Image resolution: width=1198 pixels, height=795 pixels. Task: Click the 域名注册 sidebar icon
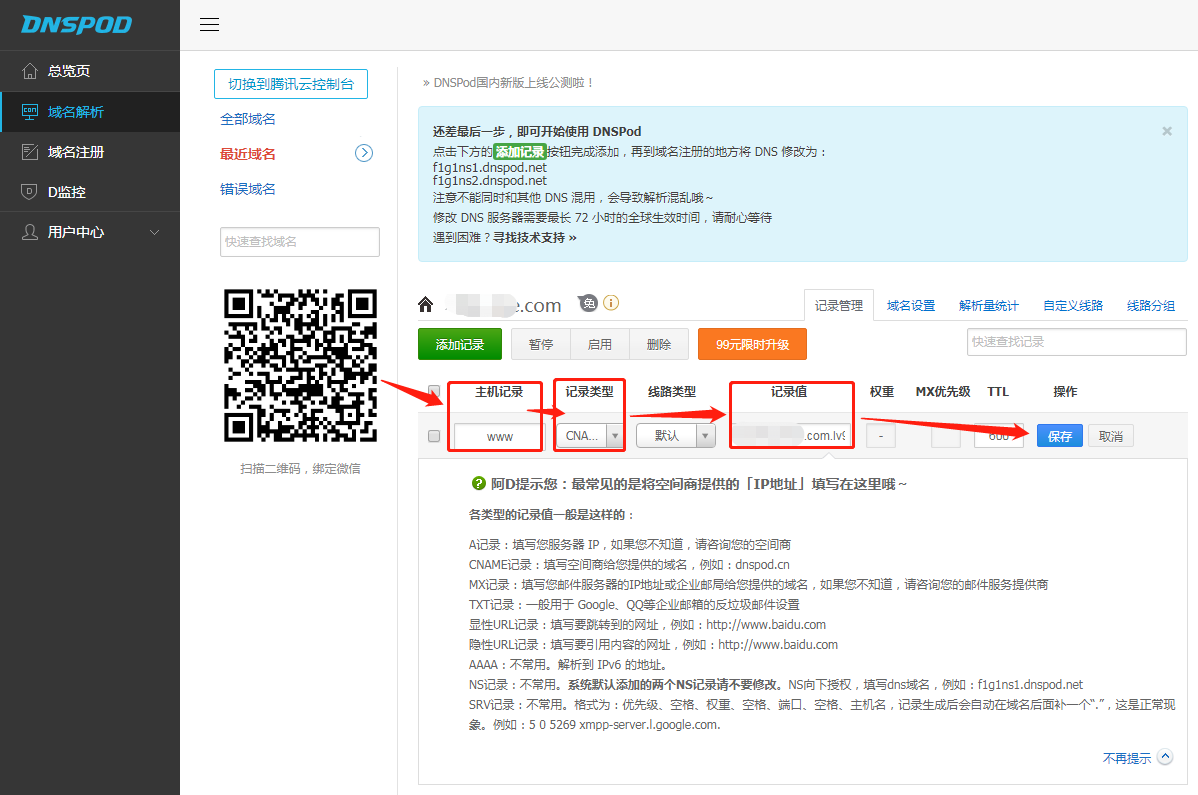29,152
